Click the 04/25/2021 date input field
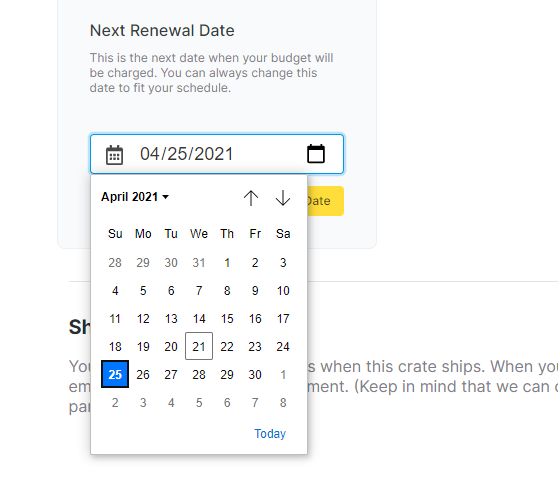 point(217,154)
